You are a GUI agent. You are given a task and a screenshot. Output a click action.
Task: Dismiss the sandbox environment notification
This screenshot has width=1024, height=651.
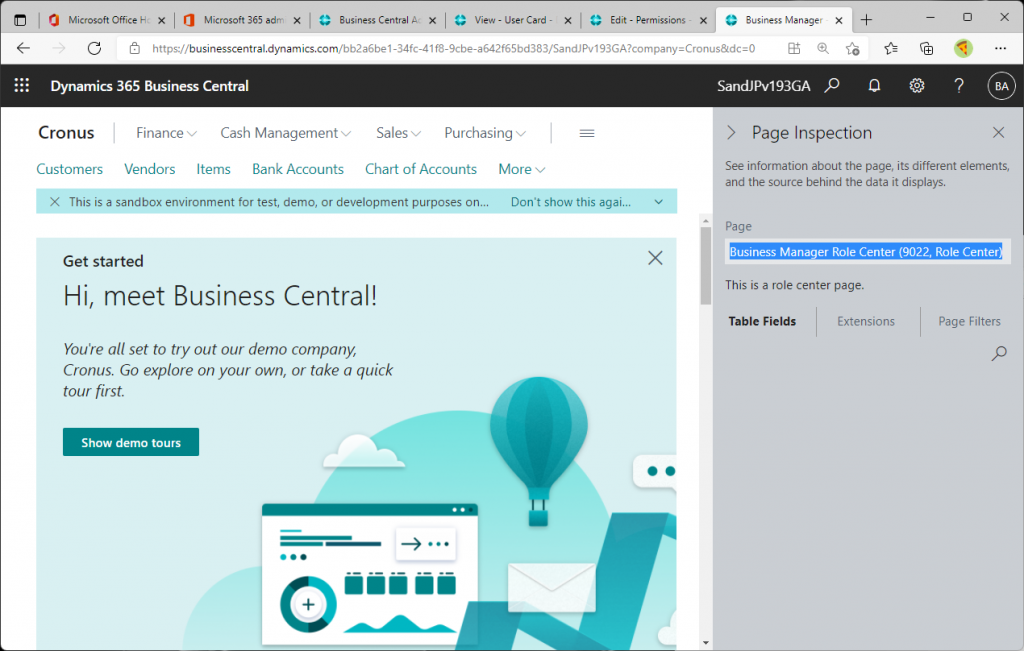tap(55, 202)
